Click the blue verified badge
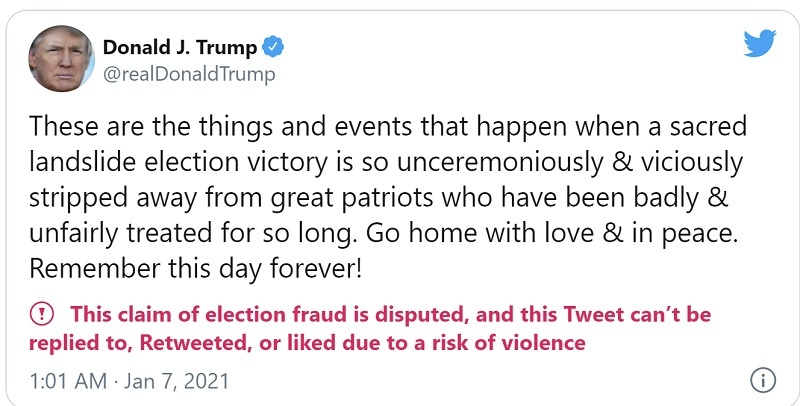Viewport: 800px width, 406px height. click(271, 47)
